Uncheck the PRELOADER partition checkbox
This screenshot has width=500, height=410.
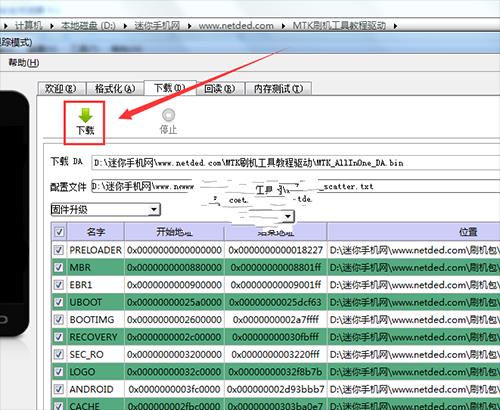tap(59, 250)
